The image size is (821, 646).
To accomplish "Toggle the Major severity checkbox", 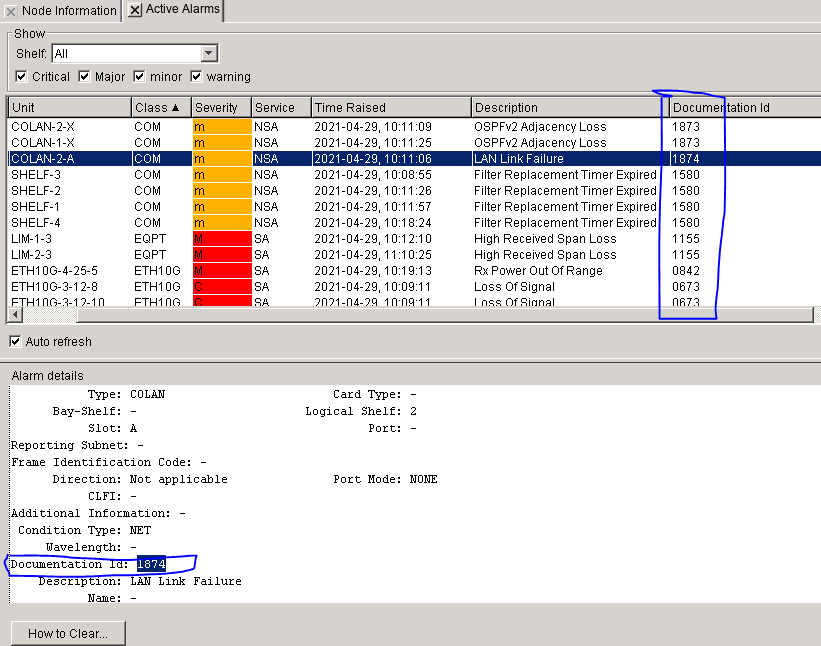I will coord(84,76).
